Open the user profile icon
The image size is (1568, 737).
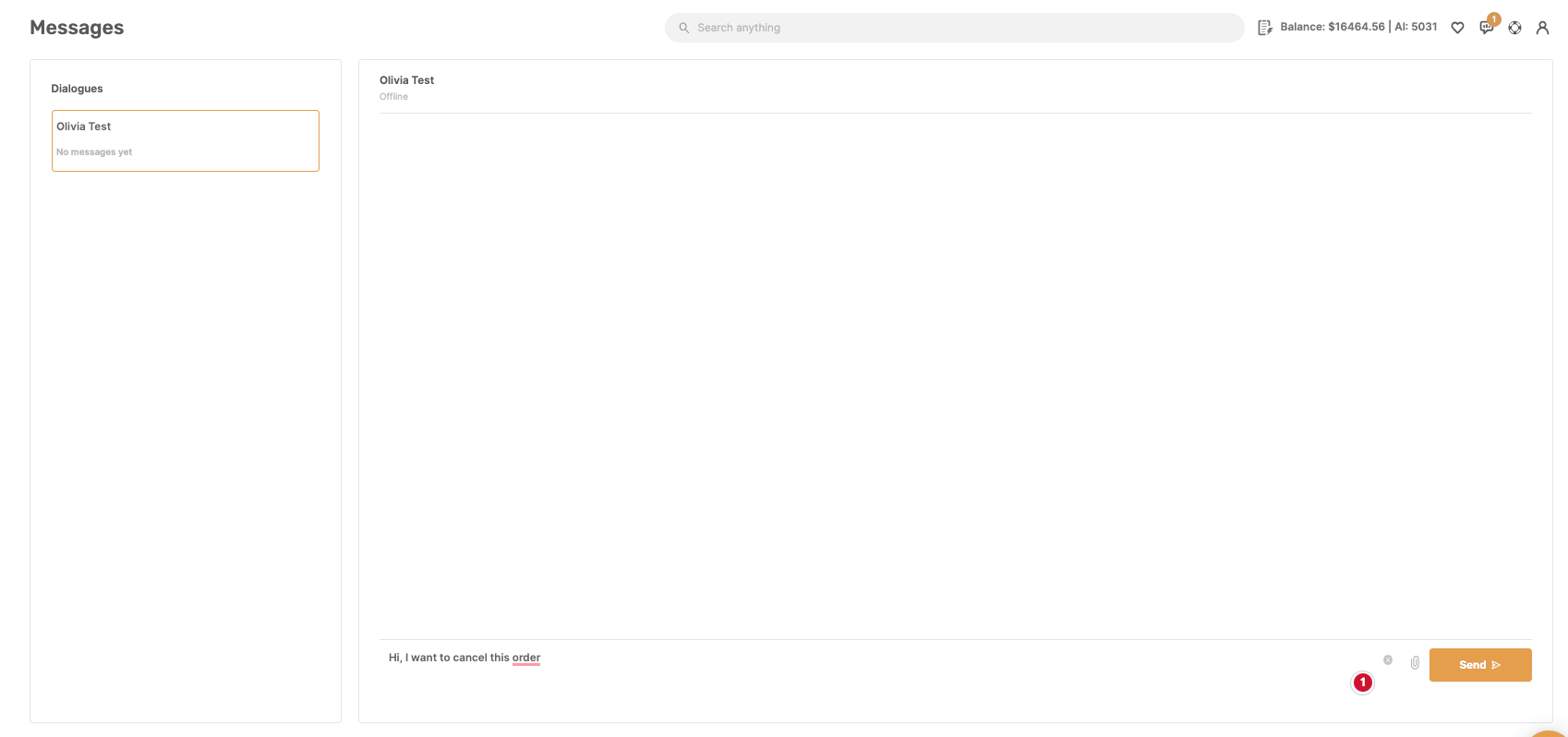tap(1542, 28)
